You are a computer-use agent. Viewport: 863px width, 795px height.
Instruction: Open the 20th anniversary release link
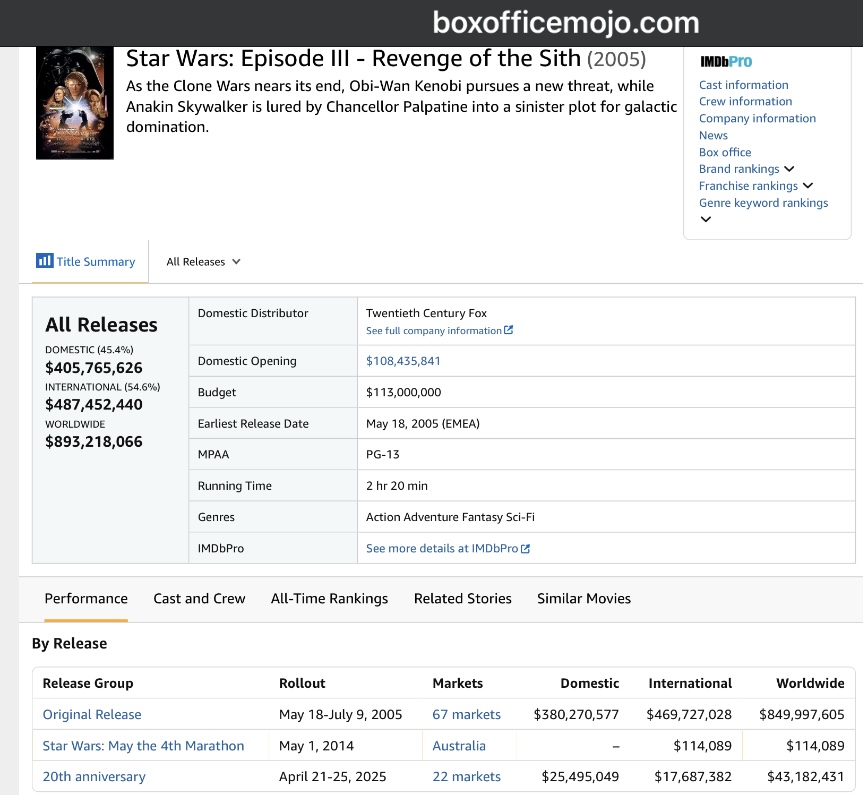tap(94, 776)
